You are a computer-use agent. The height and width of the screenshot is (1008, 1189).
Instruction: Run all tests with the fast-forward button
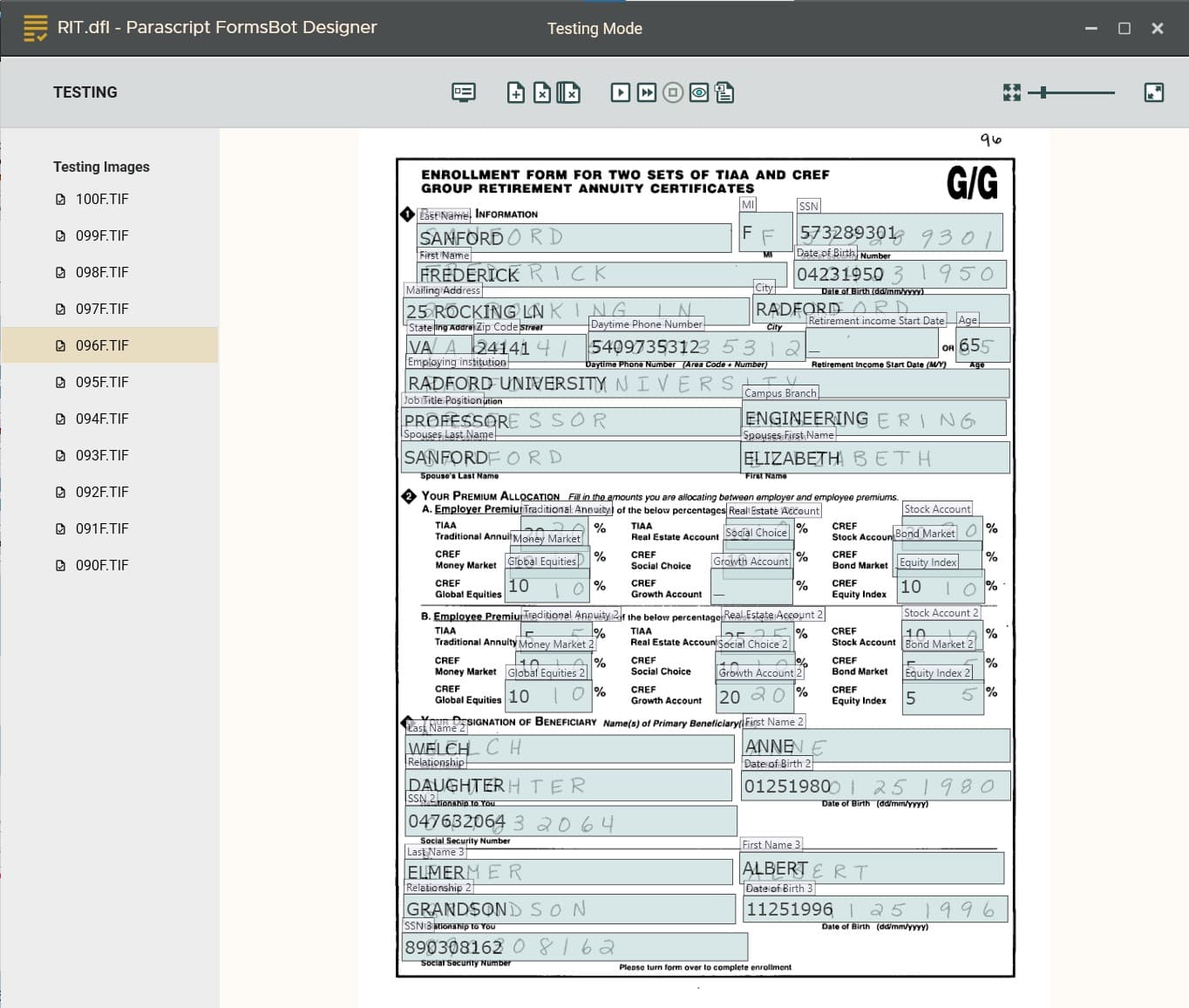tap(647, 92)
